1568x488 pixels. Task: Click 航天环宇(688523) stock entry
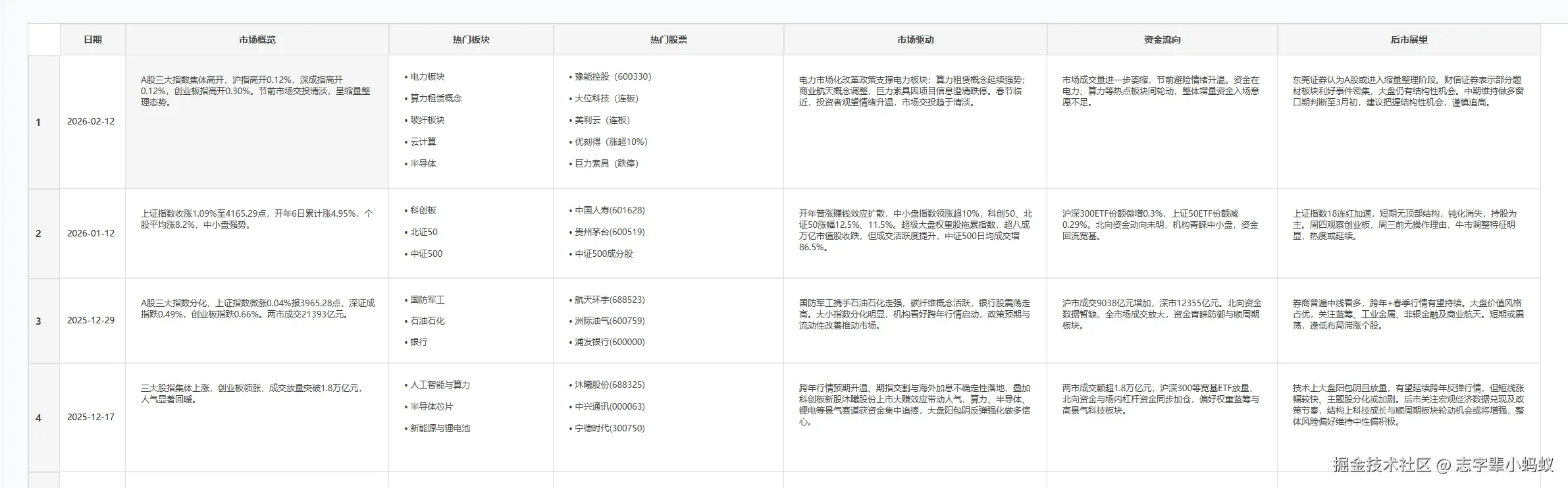pos(608,300)
